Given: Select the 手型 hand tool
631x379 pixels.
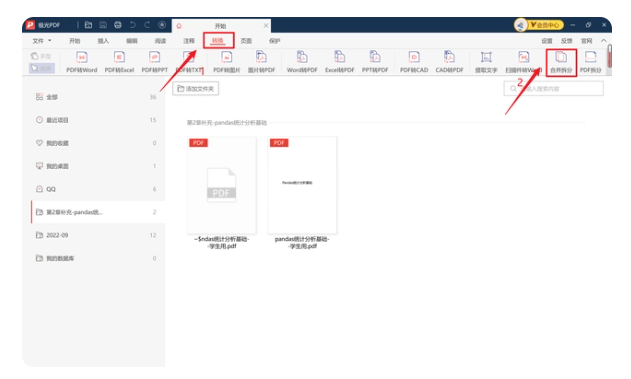Looking at the screenshot, I should 41,56.
